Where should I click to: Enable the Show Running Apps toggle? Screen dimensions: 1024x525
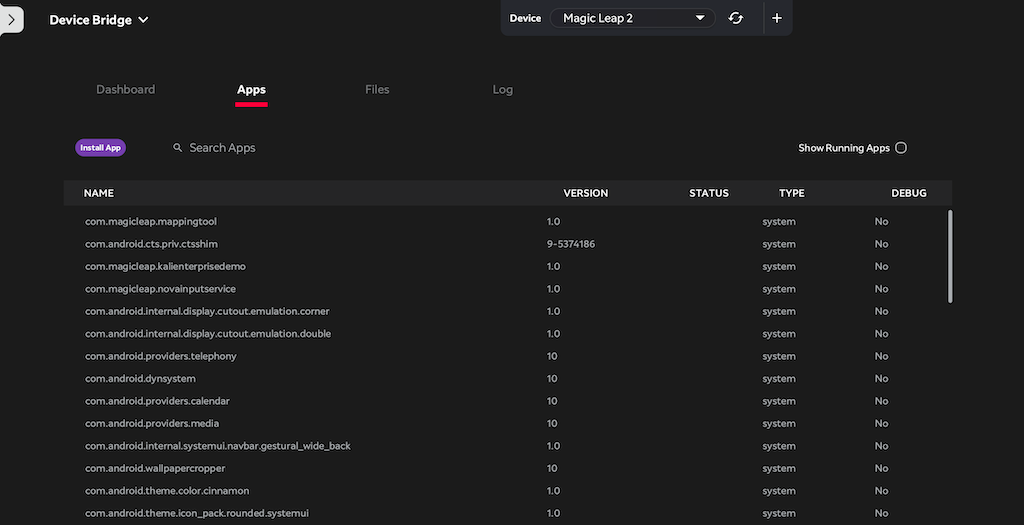[x=901, y=148]
